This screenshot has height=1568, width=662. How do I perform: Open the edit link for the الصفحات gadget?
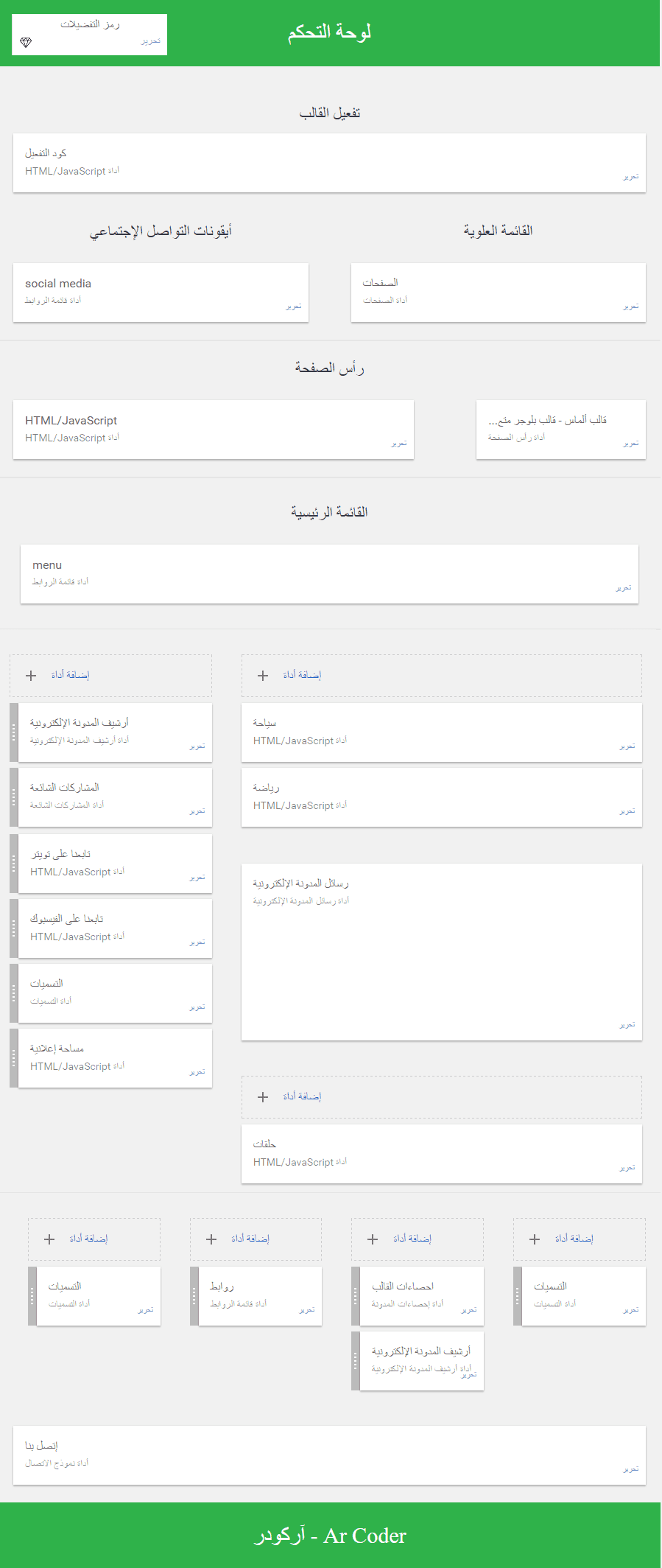coord(630,307)
